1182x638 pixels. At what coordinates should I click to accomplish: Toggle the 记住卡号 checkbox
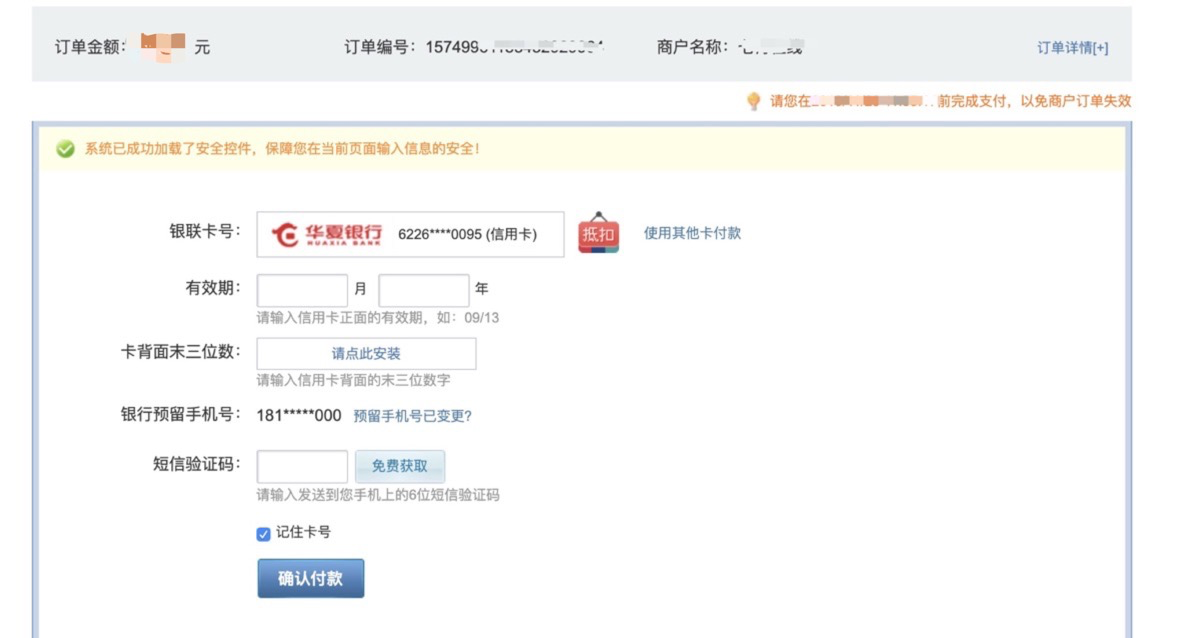pos(263,534)
